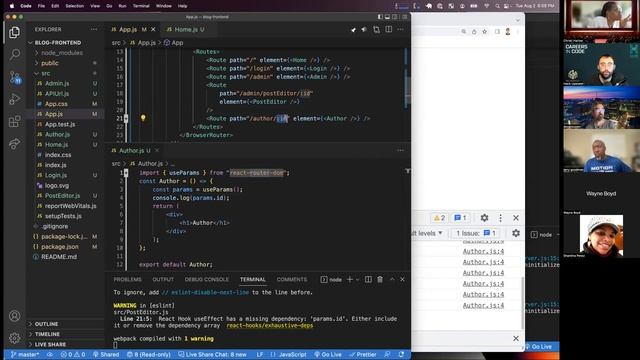Click the split editor right icon
Viewport: 640px width, 360px height.
coord(389,29)
